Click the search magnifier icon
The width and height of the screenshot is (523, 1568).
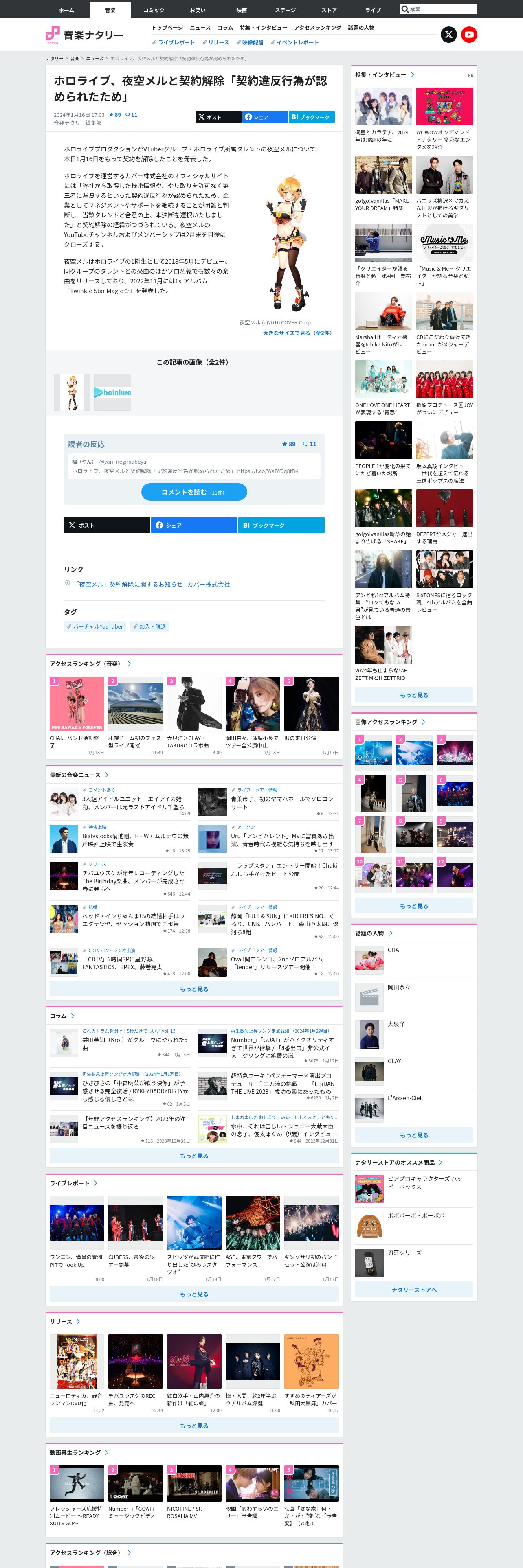pyautogui.click(x=405, y=9)
